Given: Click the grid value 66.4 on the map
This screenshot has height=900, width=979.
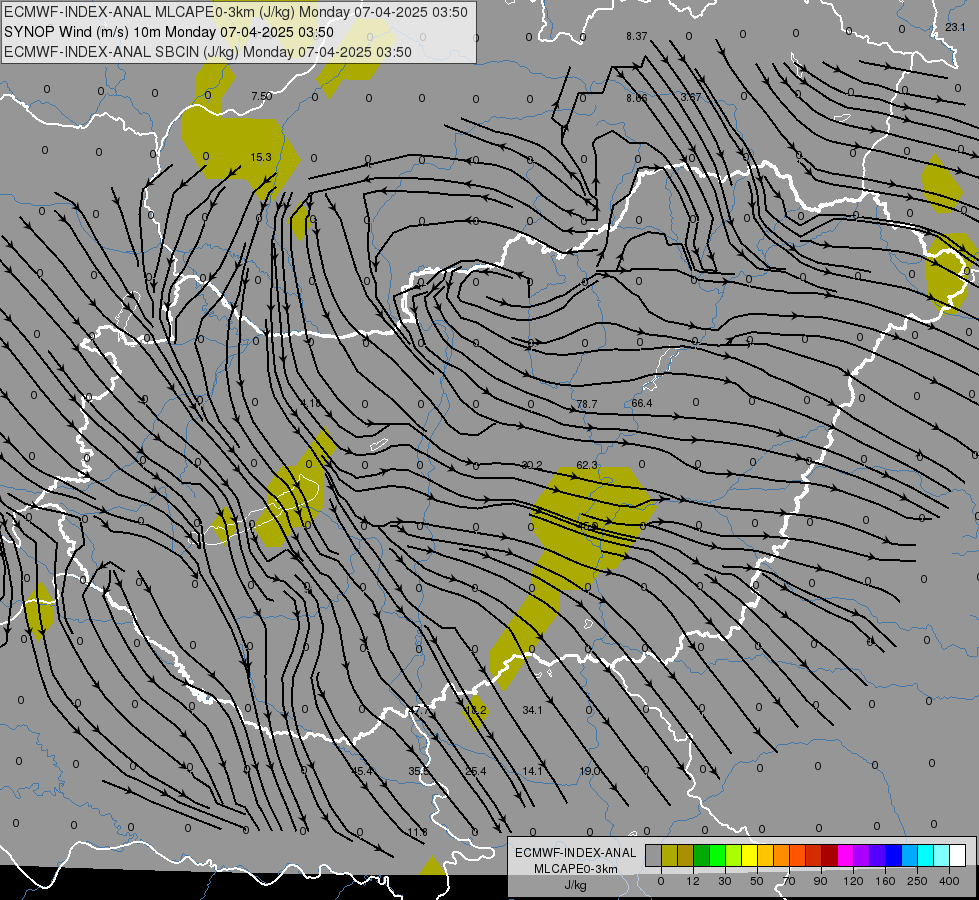Looking at the screenshot, I should [641, 403].
